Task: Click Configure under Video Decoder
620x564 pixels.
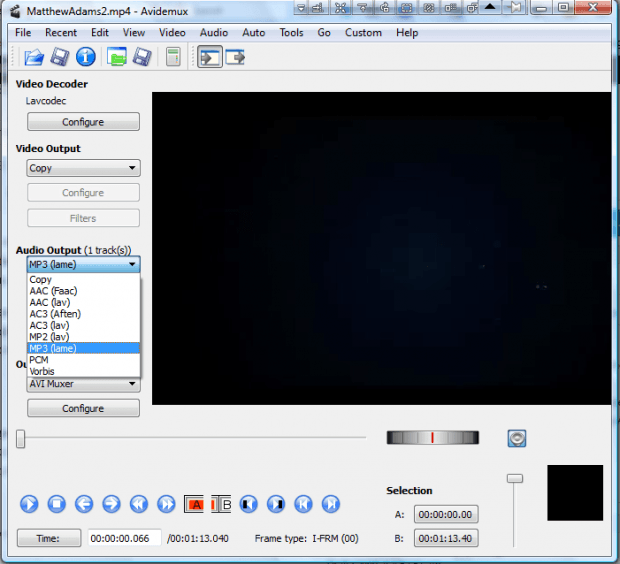Action: (83, 122)
